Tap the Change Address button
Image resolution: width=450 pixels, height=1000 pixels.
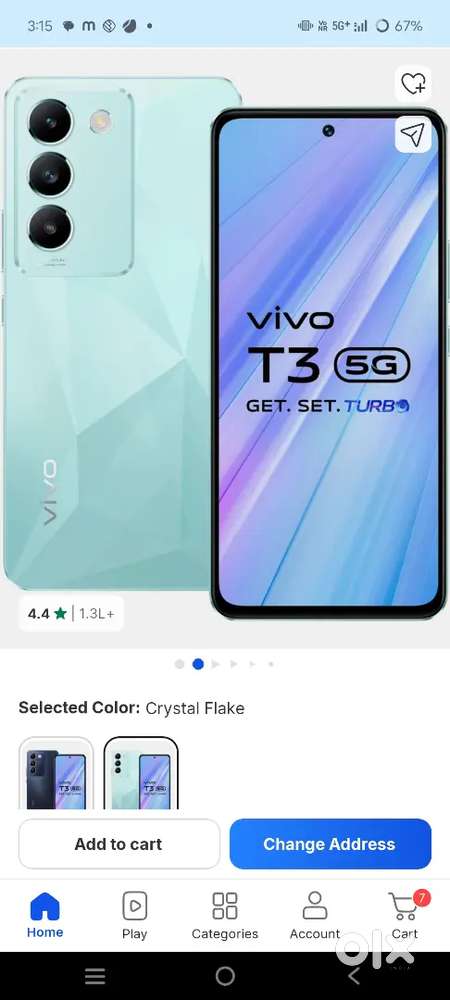[x=330, y=844]
